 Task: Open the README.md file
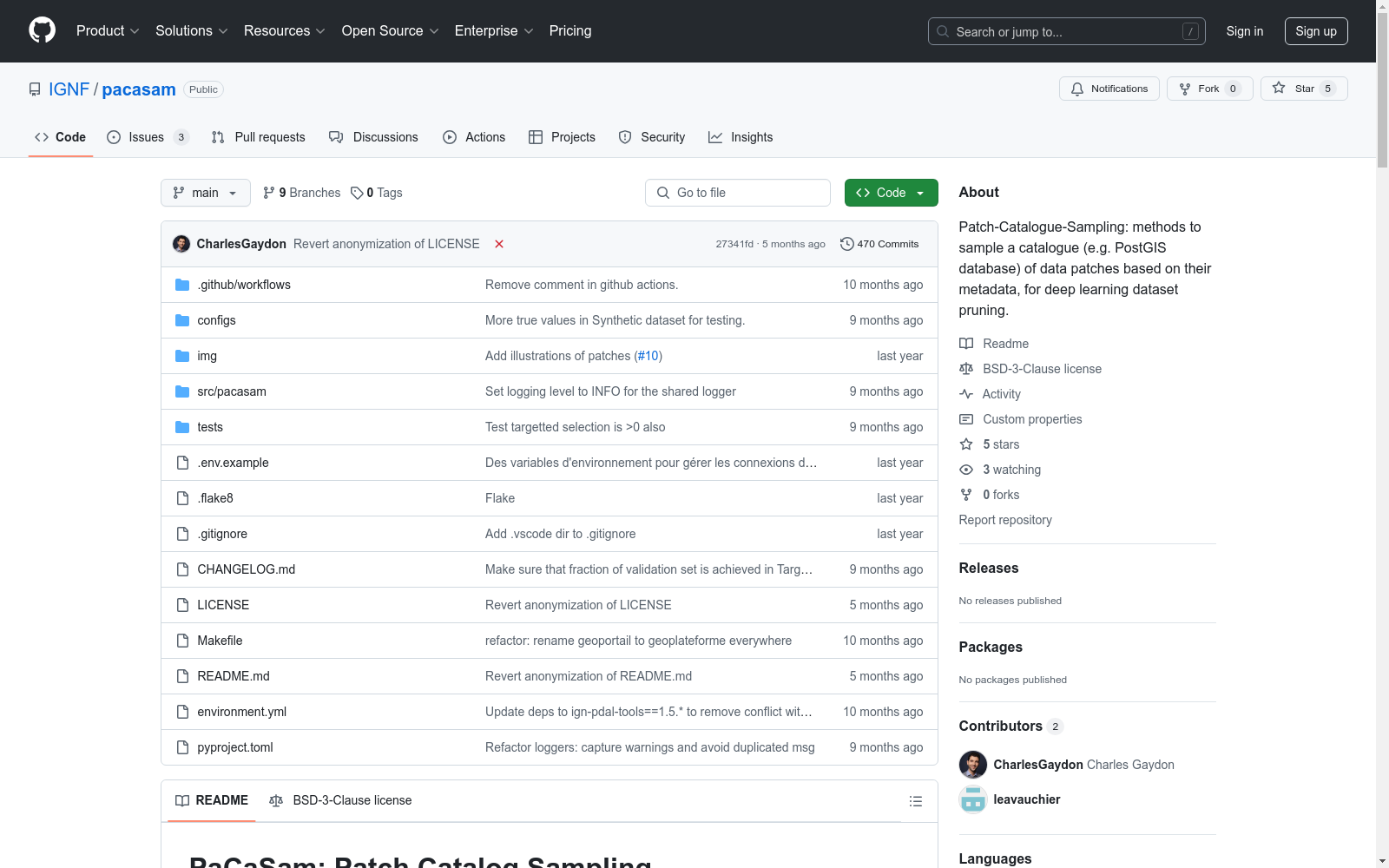(234, 676)
